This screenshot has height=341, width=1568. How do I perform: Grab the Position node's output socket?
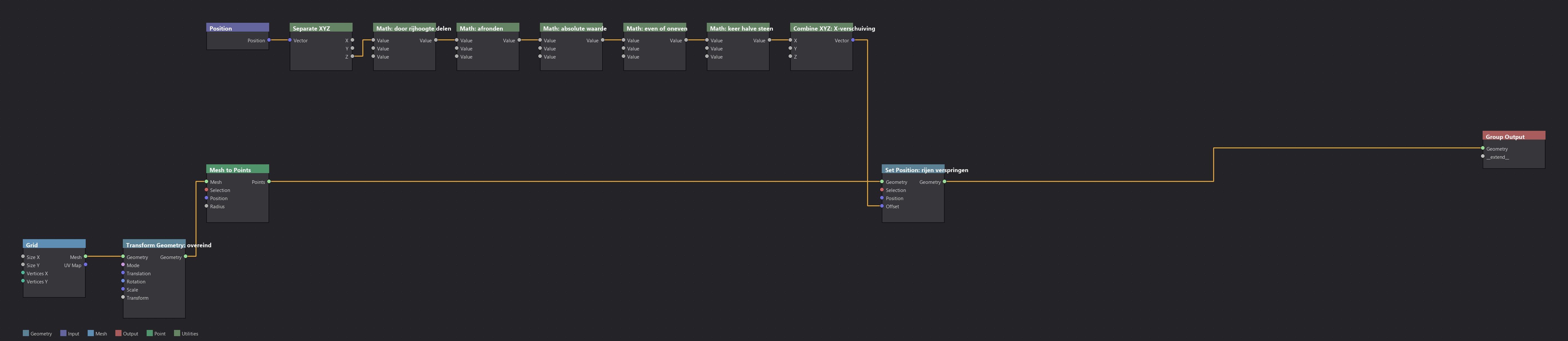[x=269, y=40]
